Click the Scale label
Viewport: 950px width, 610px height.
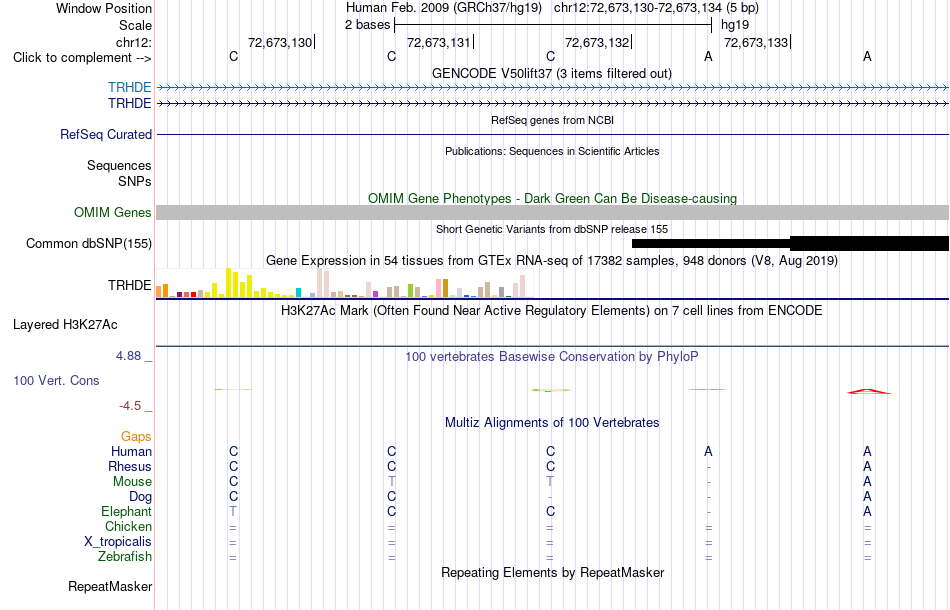135,25
